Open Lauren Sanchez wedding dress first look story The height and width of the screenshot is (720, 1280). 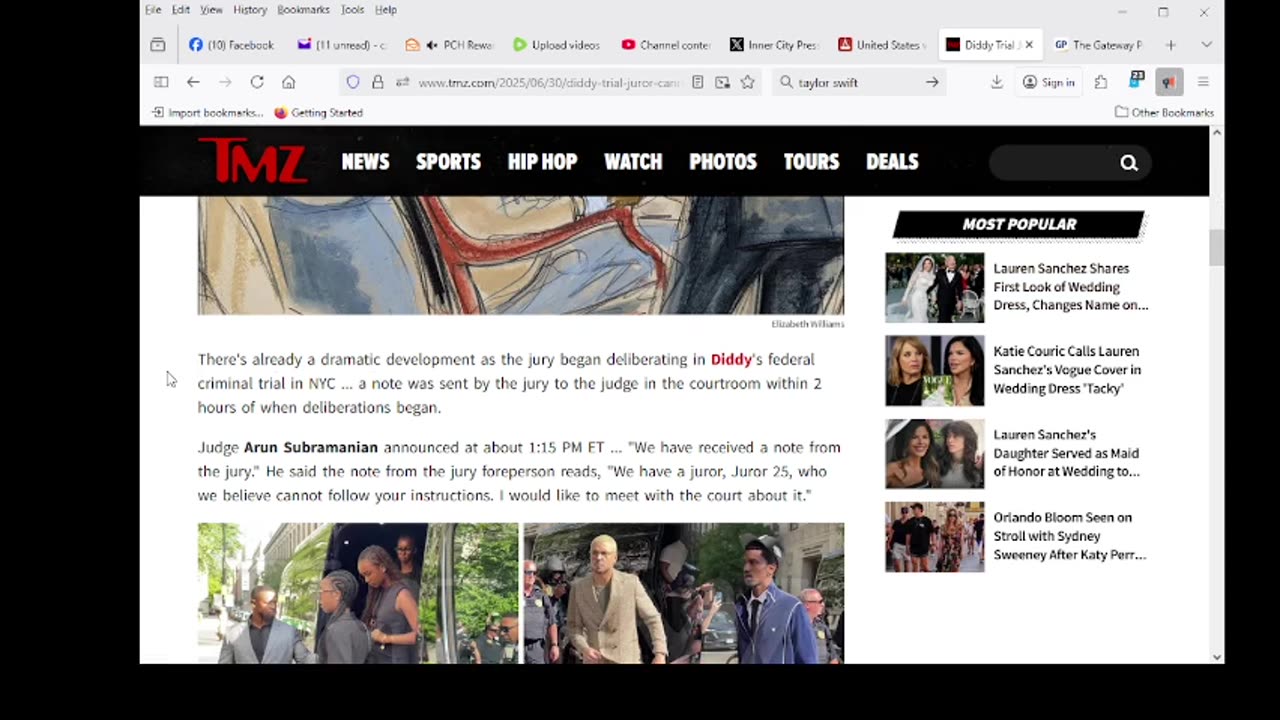pos(1017,287)
